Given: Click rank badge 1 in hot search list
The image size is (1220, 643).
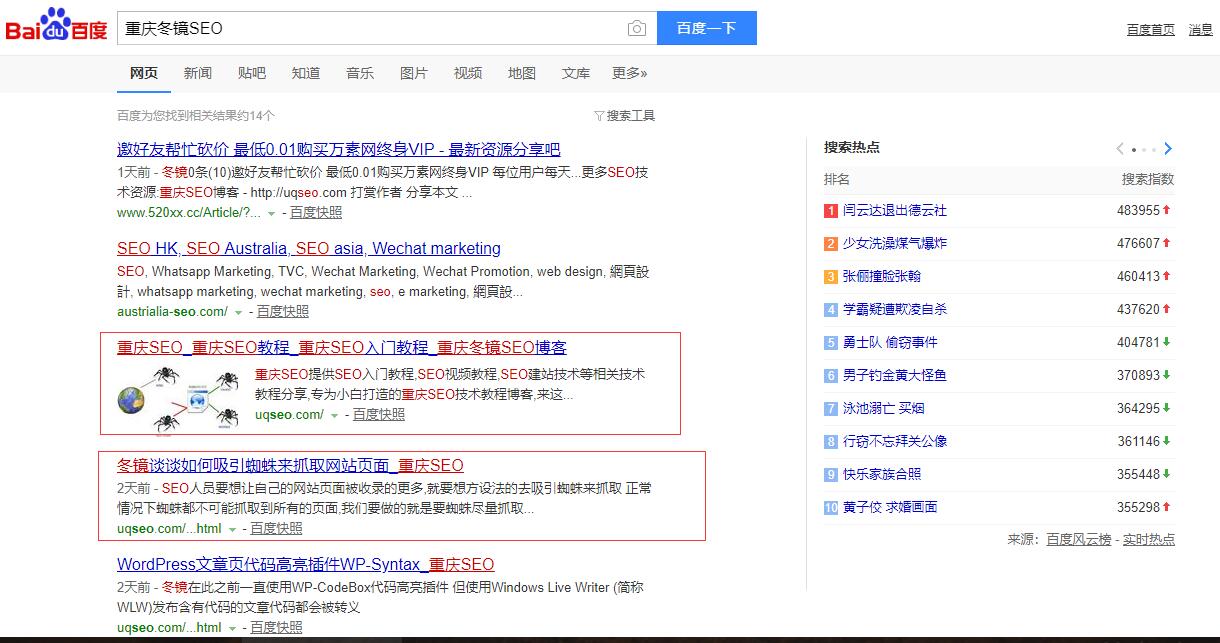Looking at the screenshot, I should (830, 211).
